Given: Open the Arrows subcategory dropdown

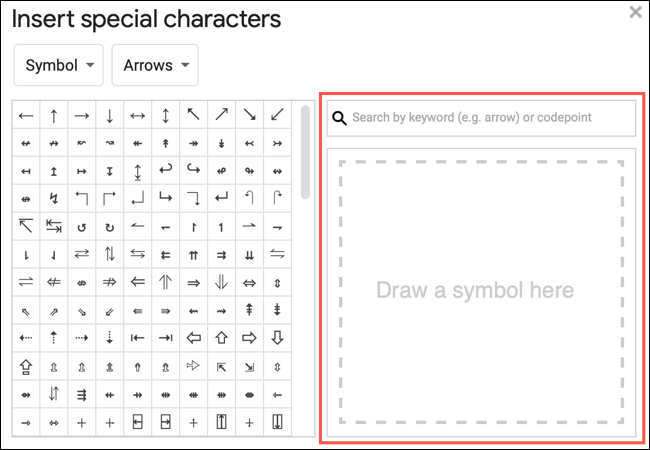Looking at the screenshot, I should click(x=155, y=66).
